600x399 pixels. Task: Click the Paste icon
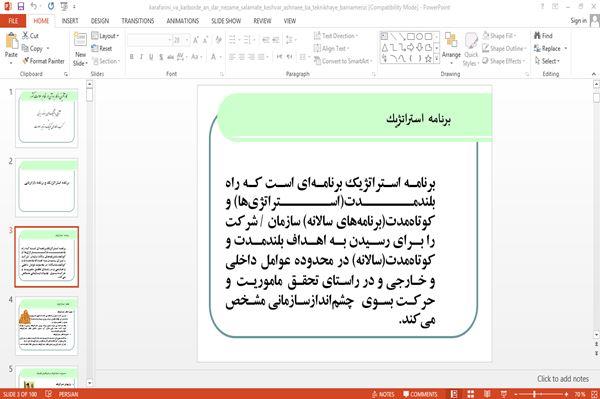[x=11, y=41]
